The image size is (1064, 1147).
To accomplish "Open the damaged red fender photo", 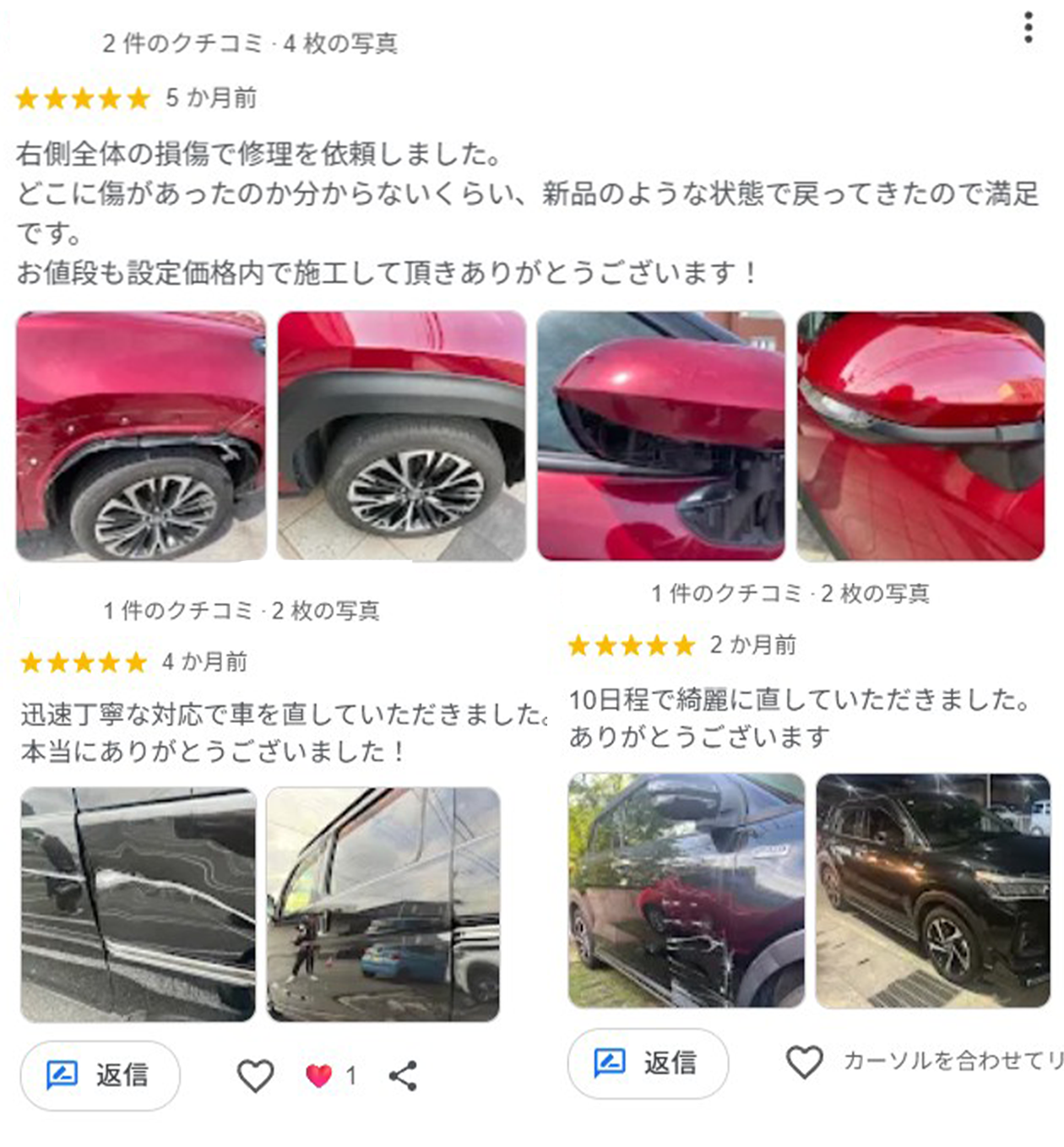I will pyautogui.click(x=141, y=436).
